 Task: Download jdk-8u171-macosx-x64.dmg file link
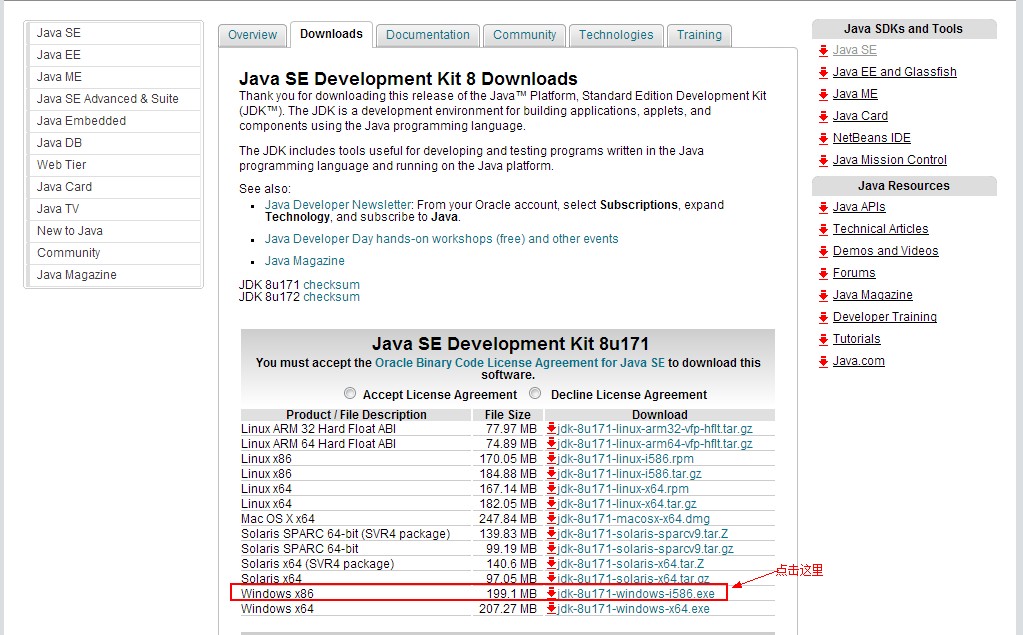pos(634,519)
